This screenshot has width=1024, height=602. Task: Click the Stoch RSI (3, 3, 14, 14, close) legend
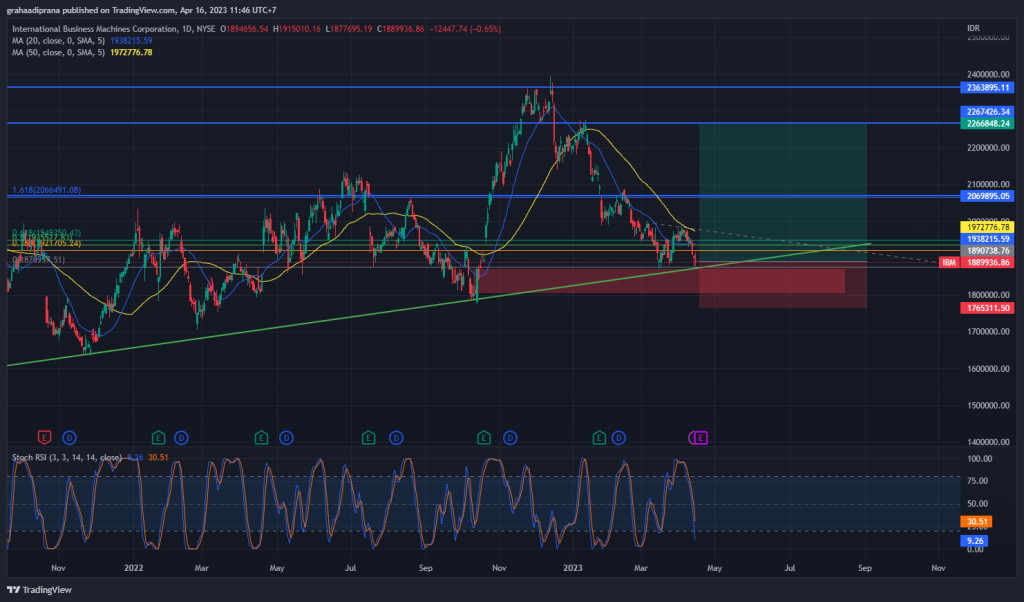pos(67,457)
